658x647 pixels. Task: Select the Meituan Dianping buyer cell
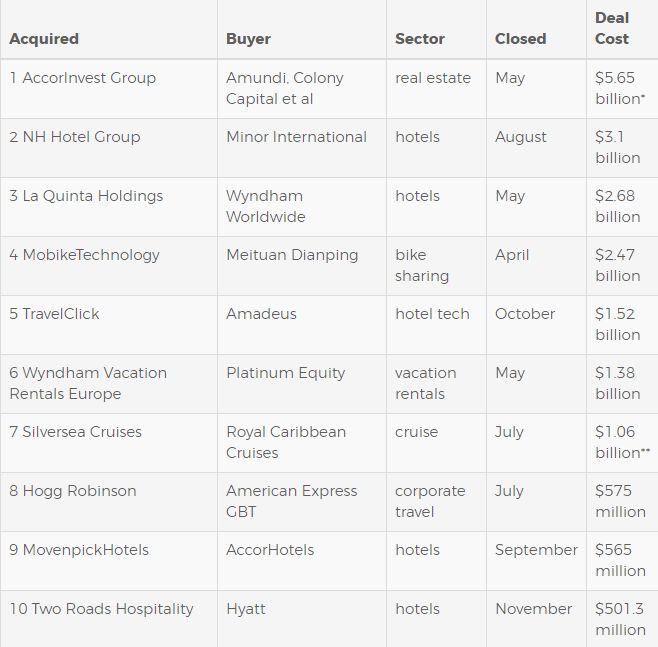(x=292, y=255)
